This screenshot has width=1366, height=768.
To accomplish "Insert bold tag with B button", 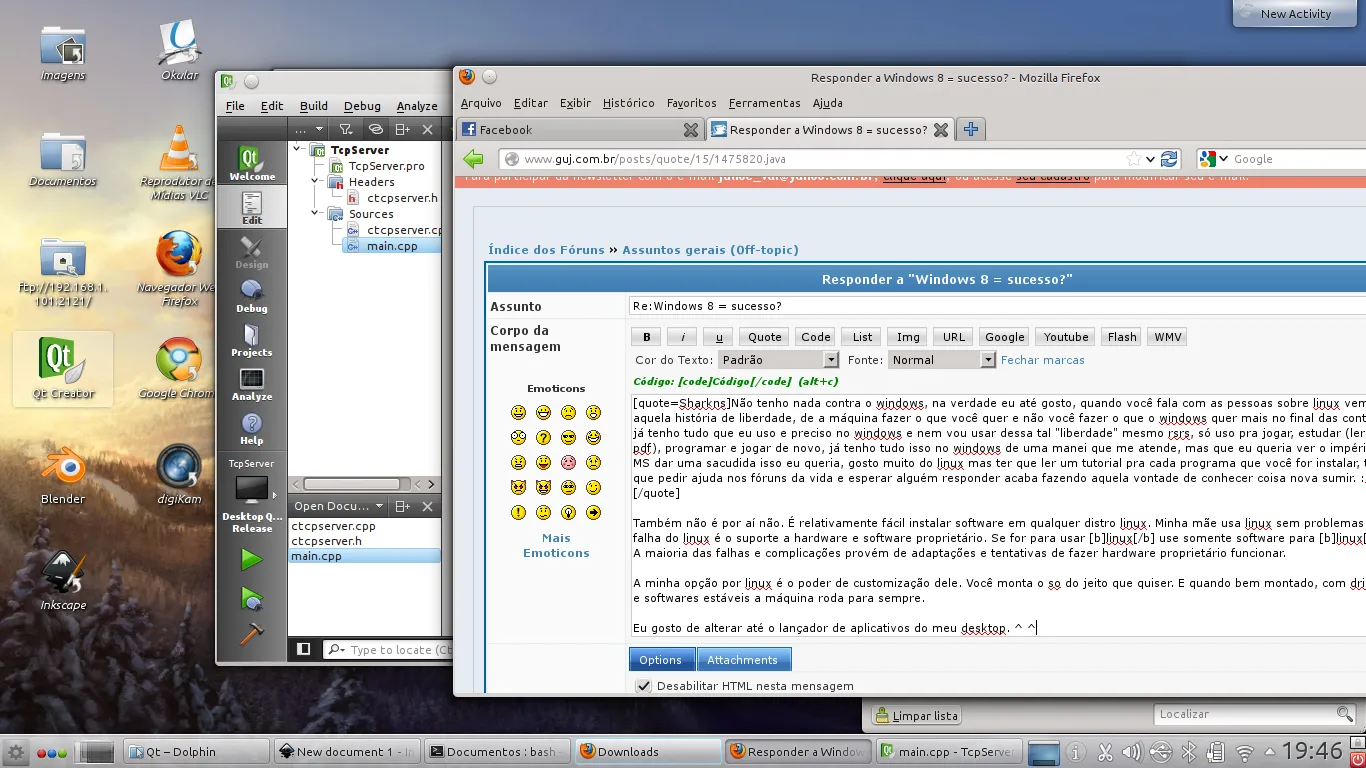I will coord(646,337).
